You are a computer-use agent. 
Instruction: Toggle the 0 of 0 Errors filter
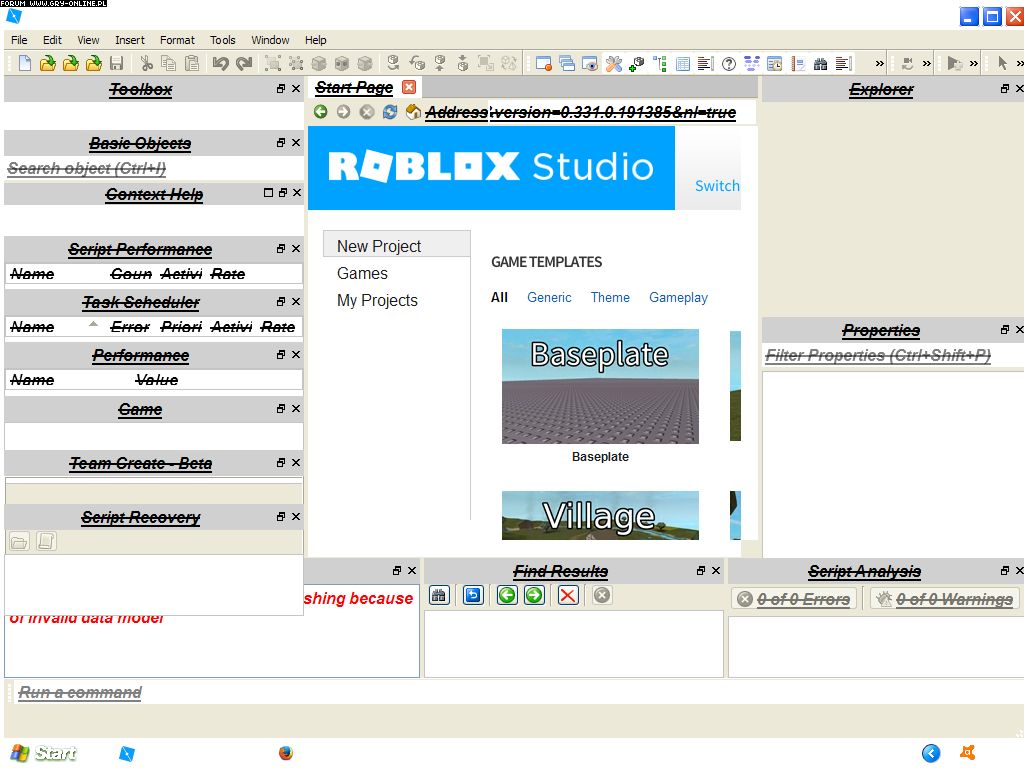794,599
